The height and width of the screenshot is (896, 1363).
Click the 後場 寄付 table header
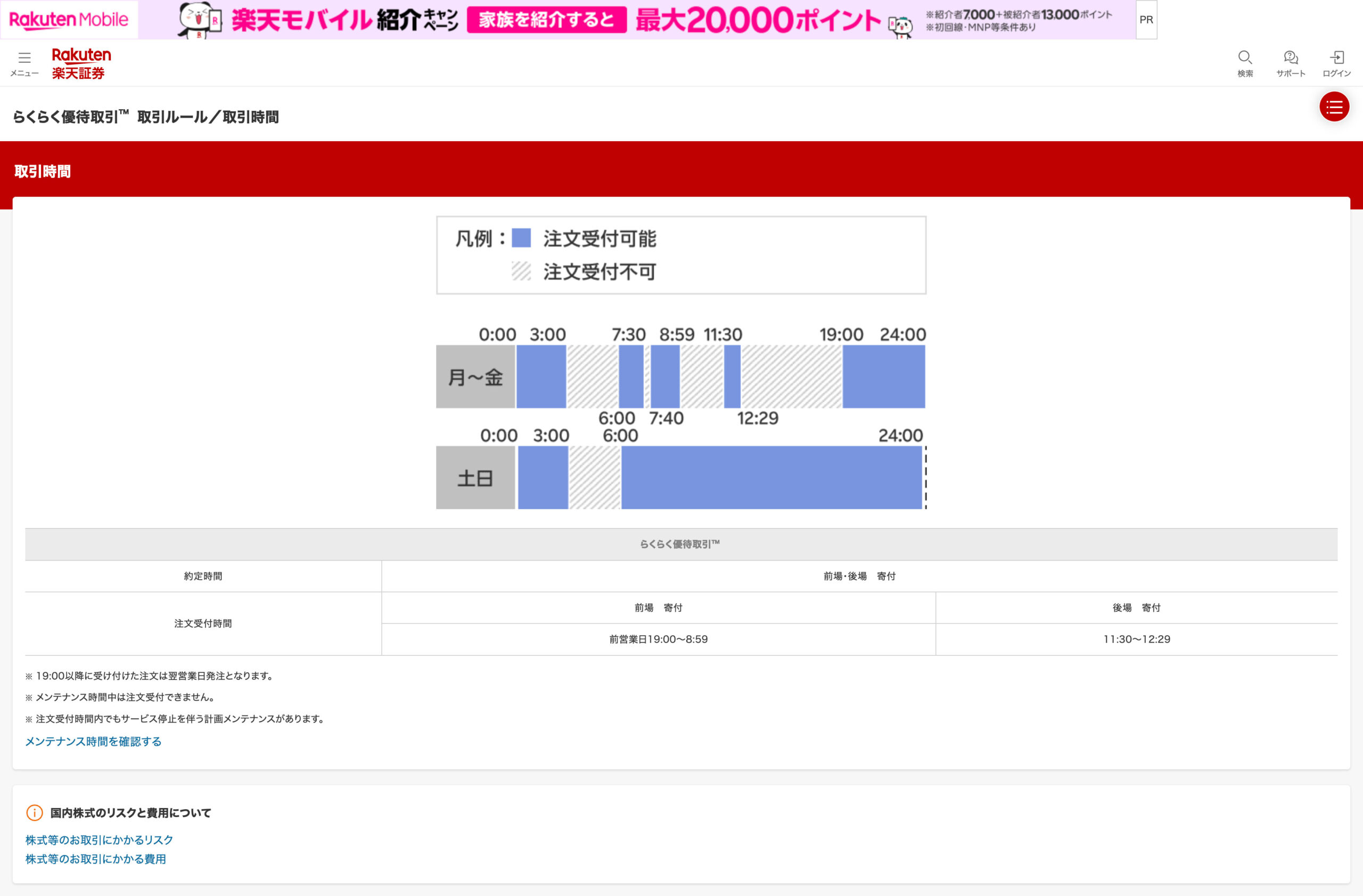coord(1136,607)
